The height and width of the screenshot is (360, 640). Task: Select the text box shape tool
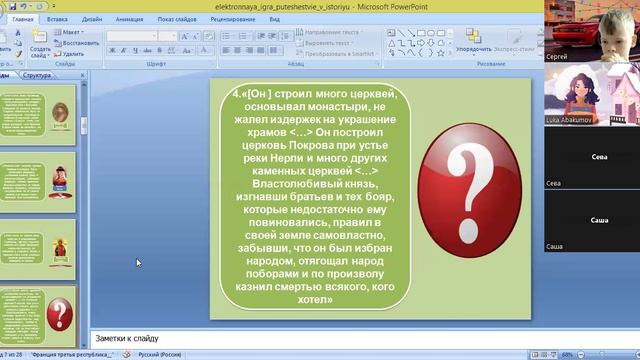click(x=391, y=33)
